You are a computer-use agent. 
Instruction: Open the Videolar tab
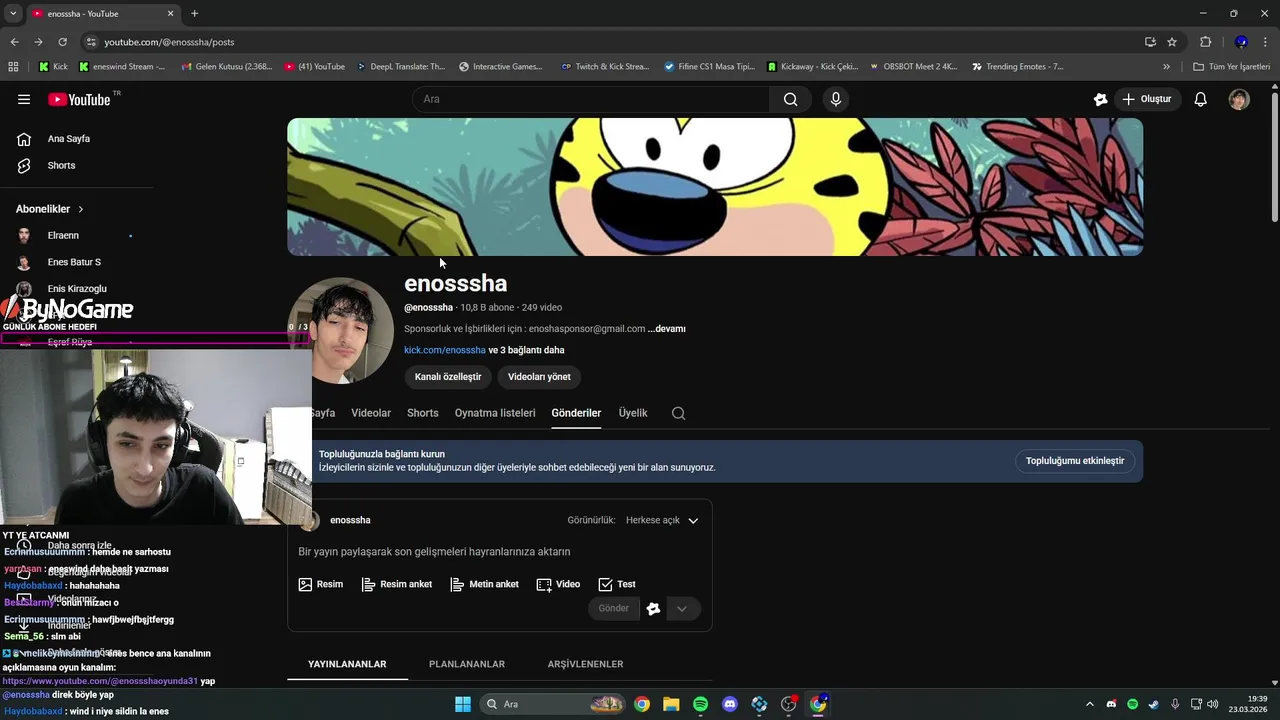point(371,413)
